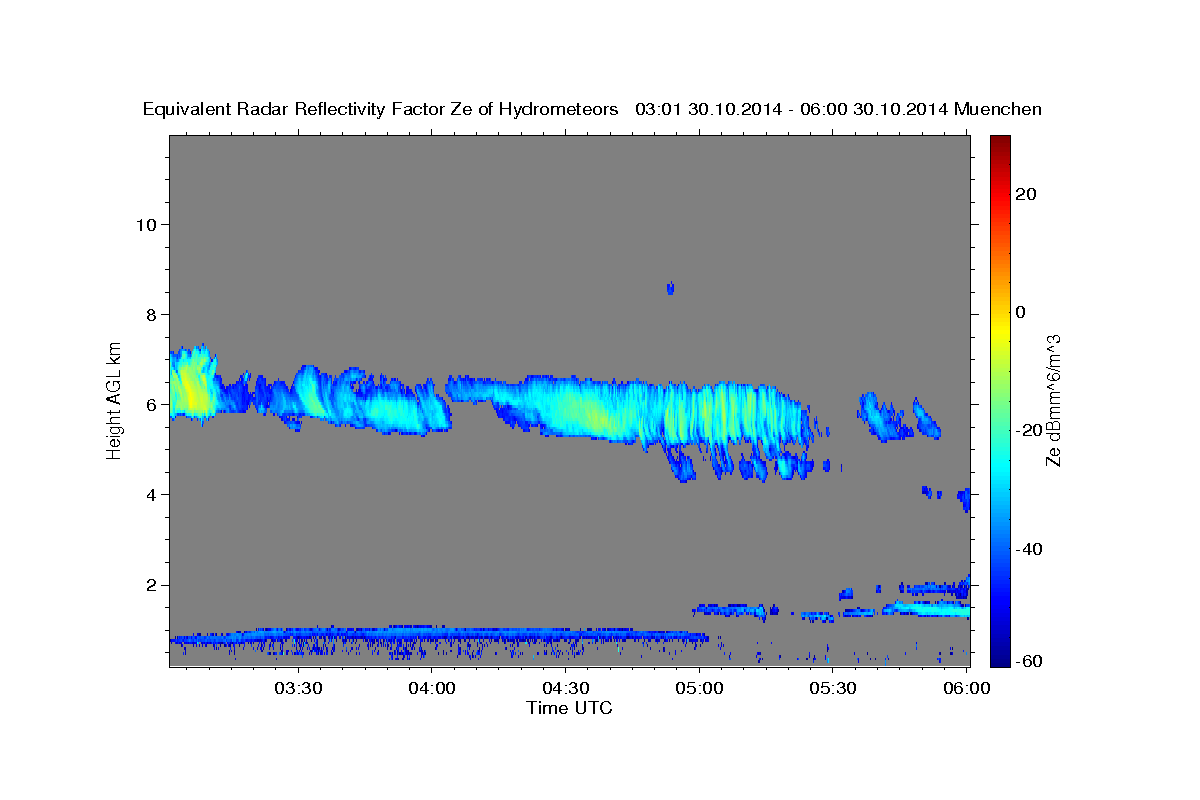Select the '06:00' time axis label

(966, 689)
